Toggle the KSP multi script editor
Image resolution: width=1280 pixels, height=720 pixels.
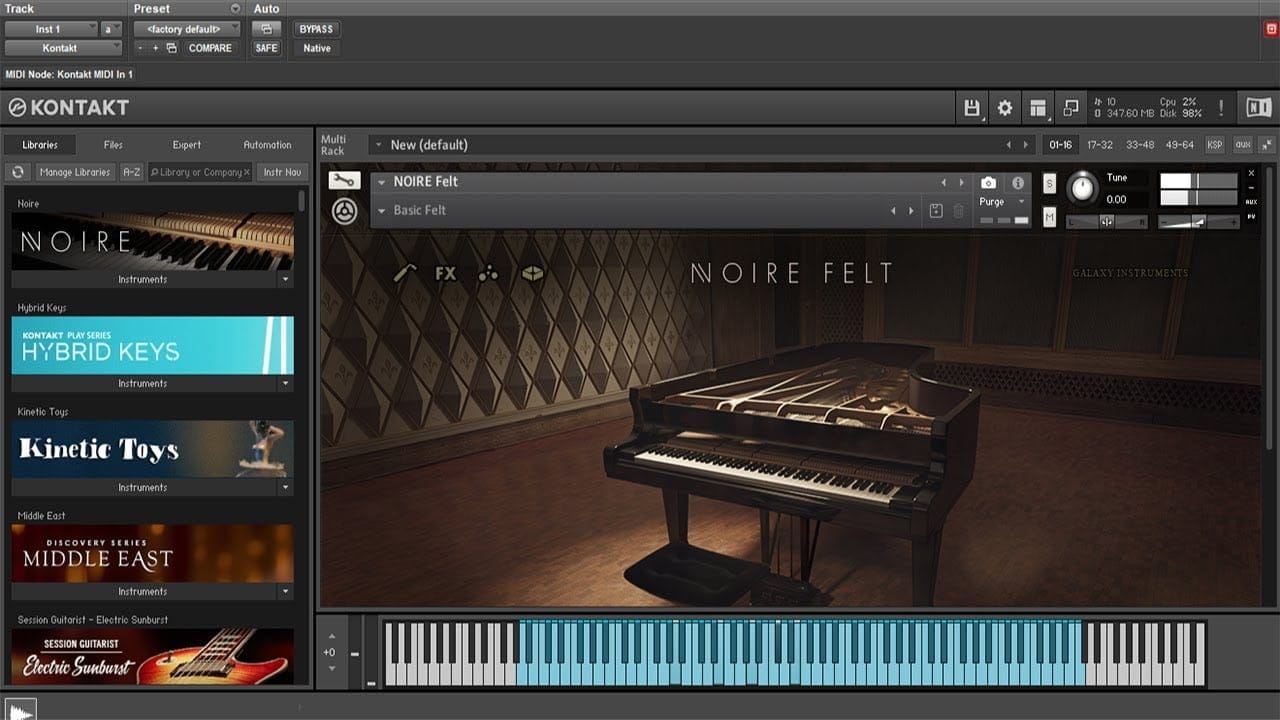pos(1214,144)
